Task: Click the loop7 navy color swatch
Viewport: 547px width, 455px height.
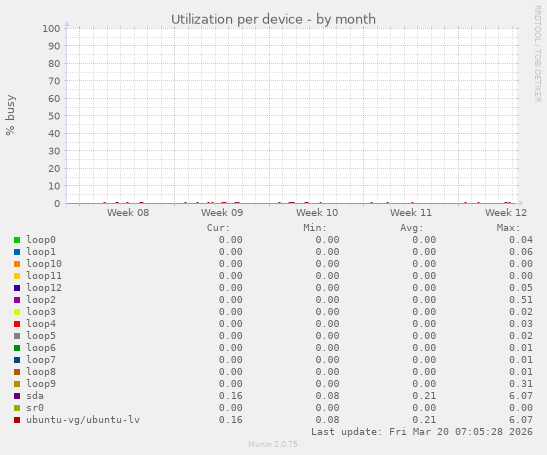Action: pos(17,360)
